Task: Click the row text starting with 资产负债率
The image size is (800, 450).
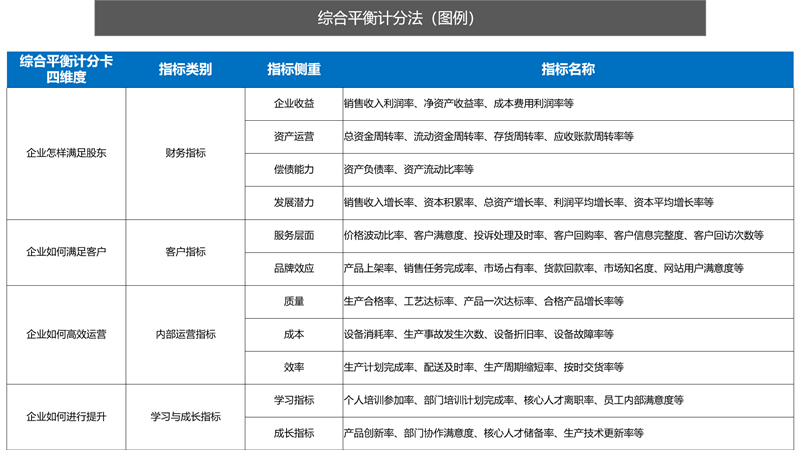Action: pos(408,169)
